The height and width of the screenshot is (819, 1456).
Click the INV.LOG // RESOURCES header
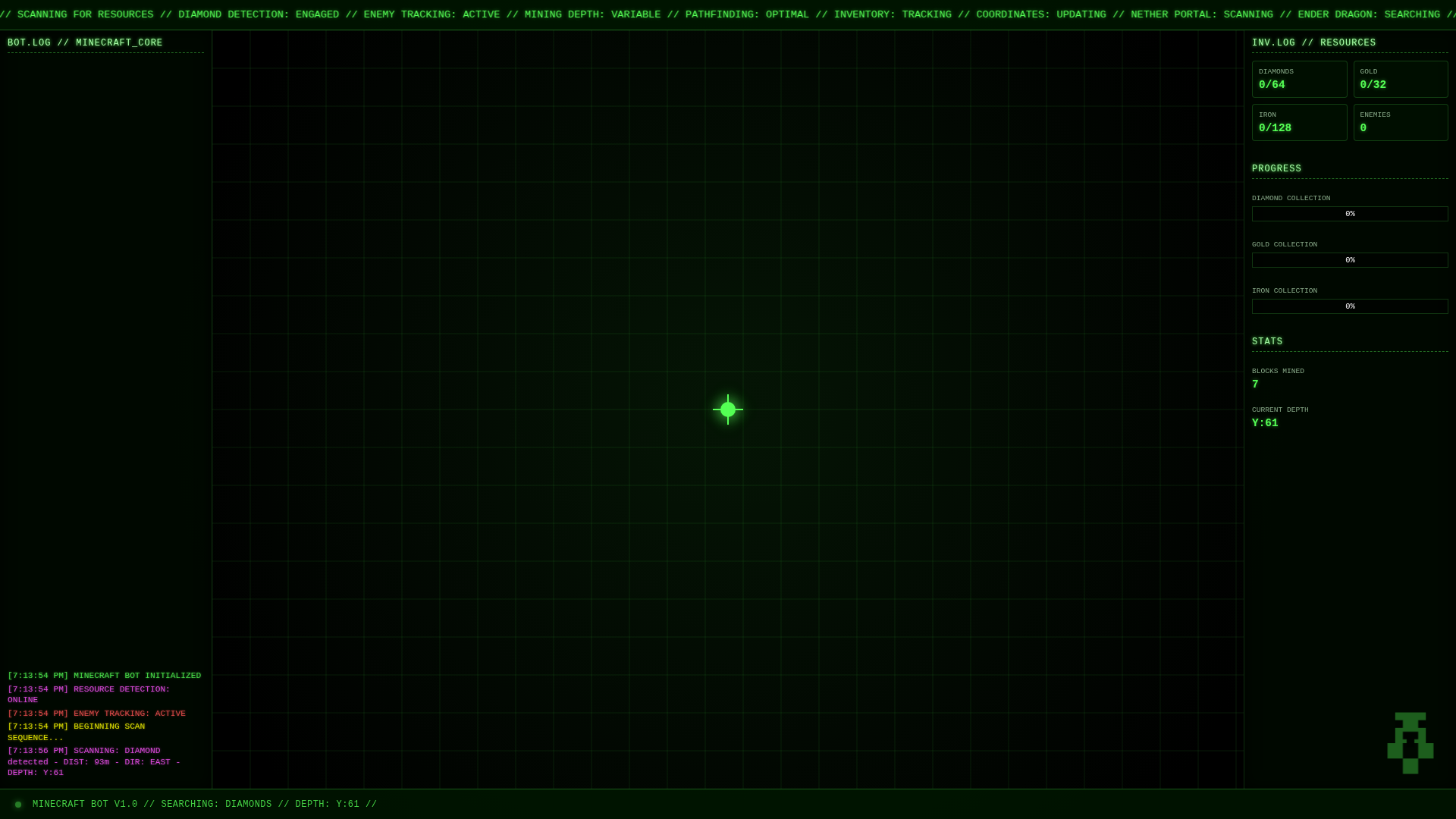(x=1313, y=43)
